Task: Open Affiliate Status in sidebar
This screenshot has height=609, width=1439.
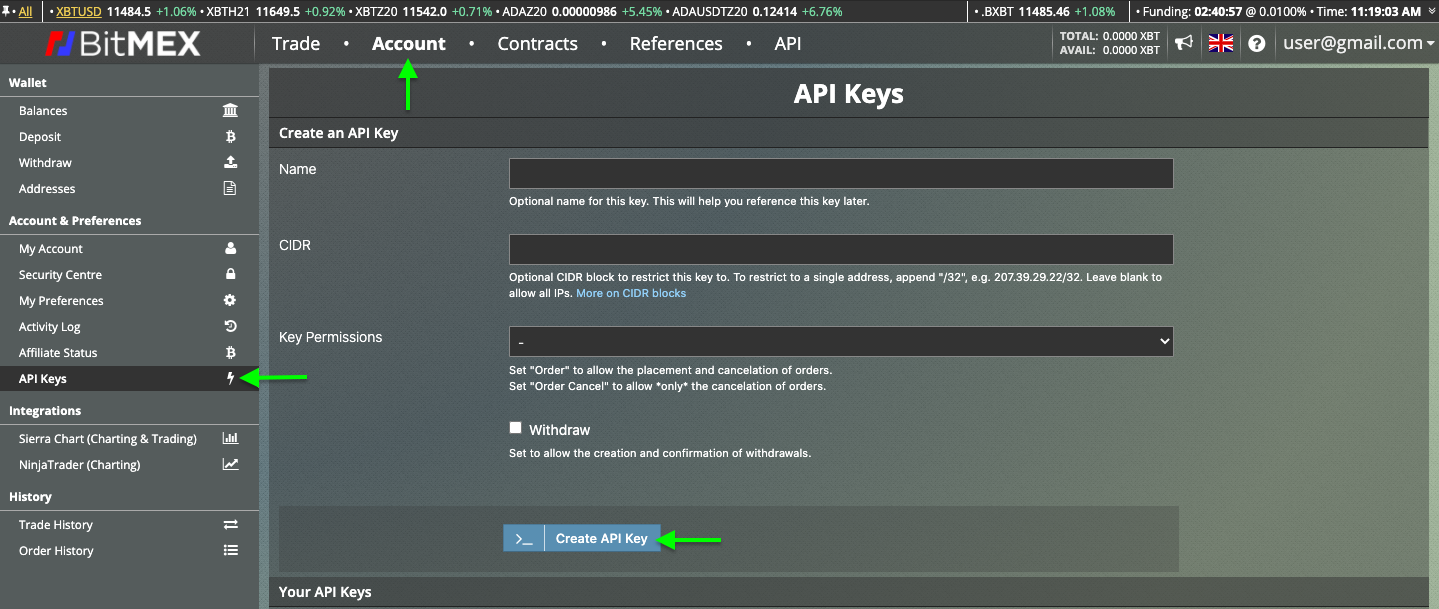Action: (58, 353)
